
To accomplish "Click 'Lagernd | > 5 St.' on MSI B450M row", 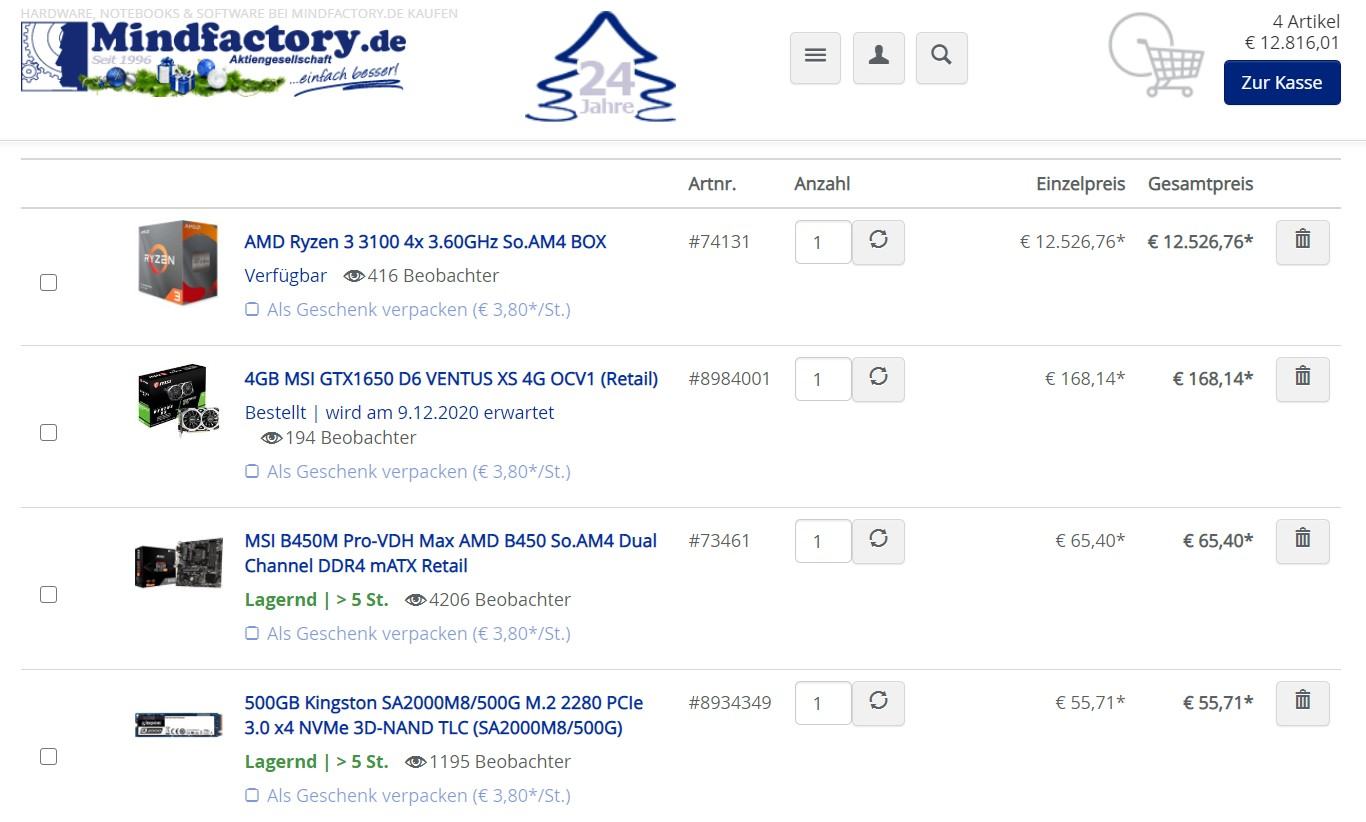I will pyautogui.click(x=316, y=600).
